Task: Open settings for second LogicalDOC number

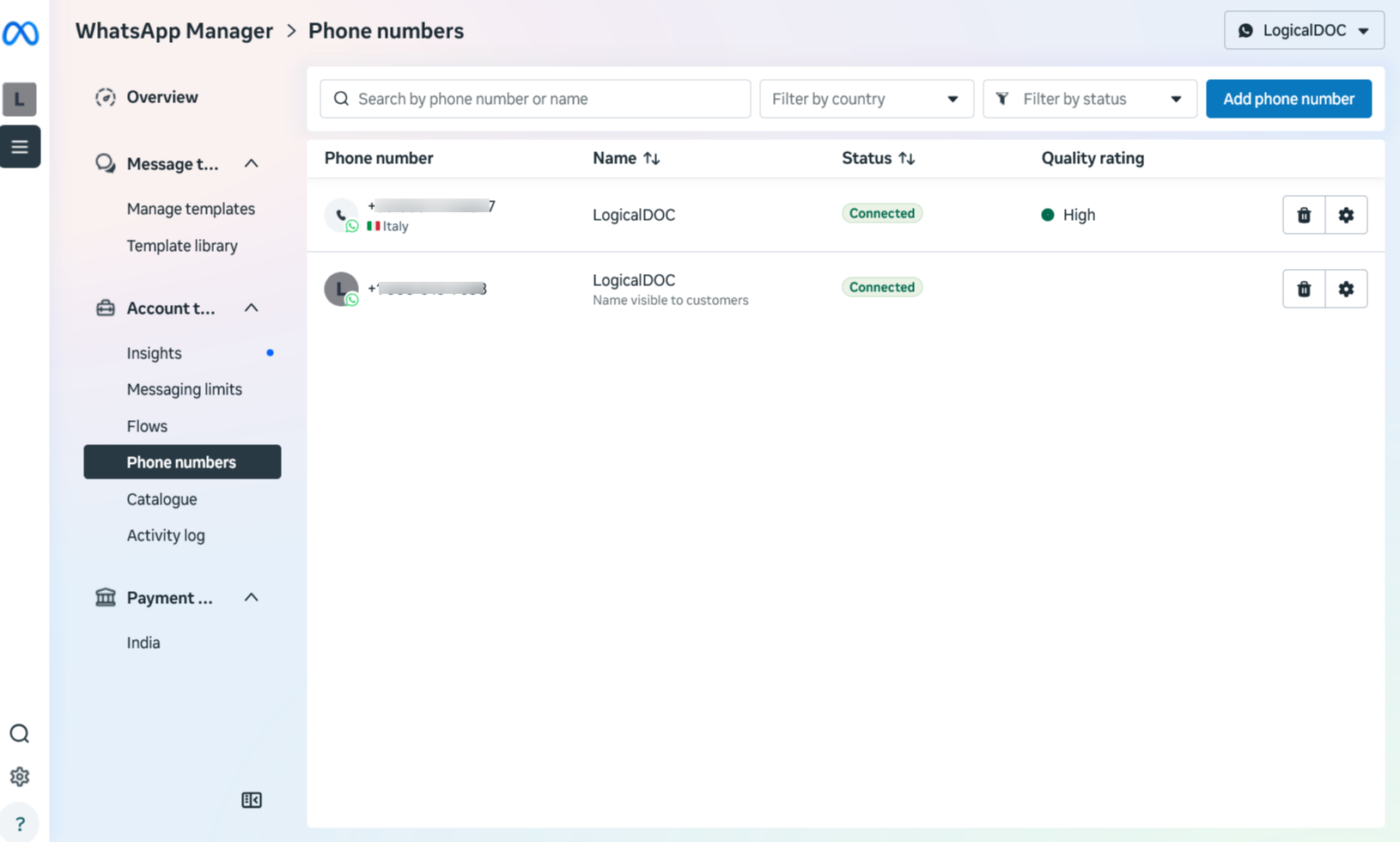Action: (1346, 289)
